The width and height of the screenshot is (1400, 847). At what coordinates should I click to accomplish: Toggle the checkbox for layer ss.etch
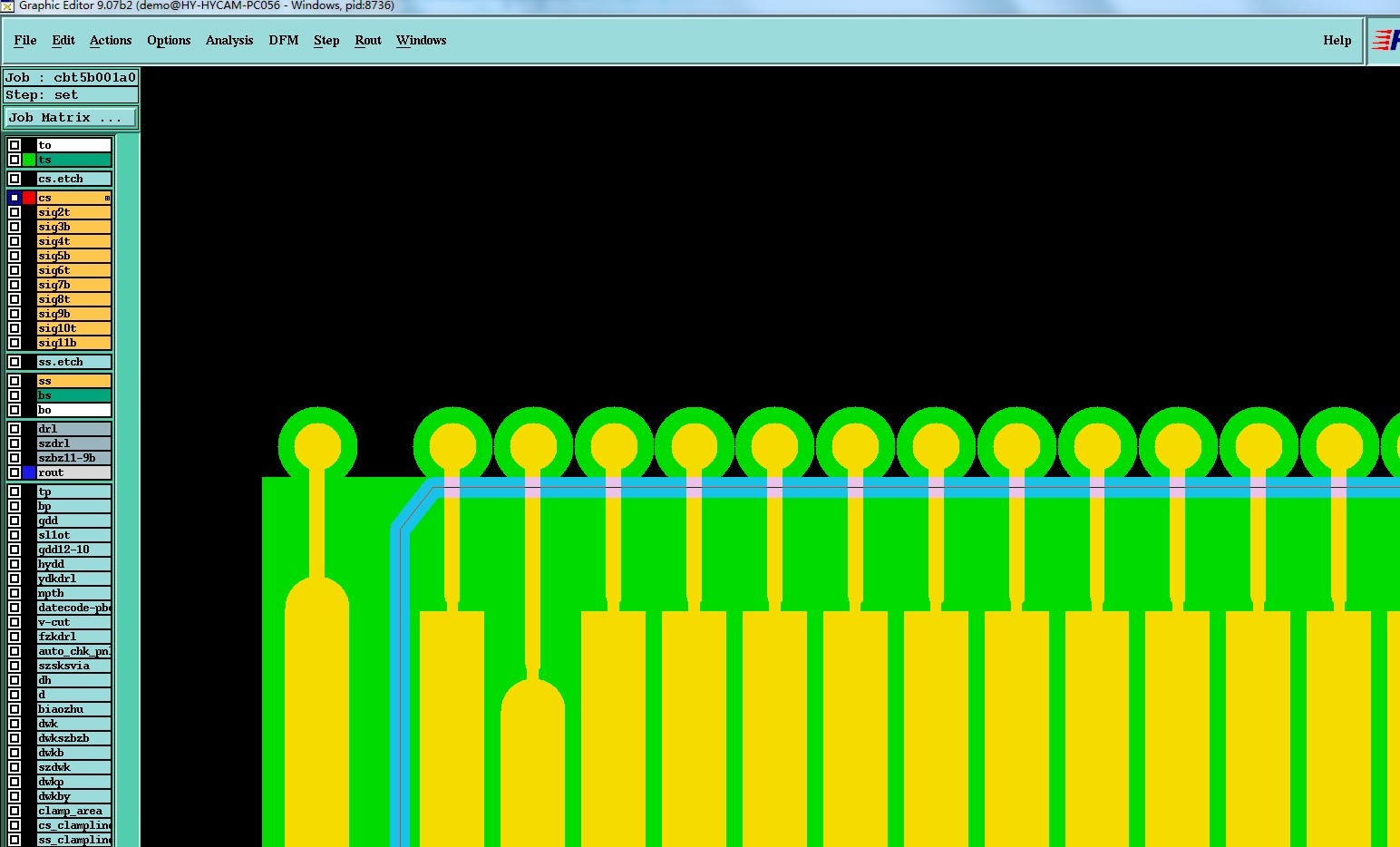point(15,362)
